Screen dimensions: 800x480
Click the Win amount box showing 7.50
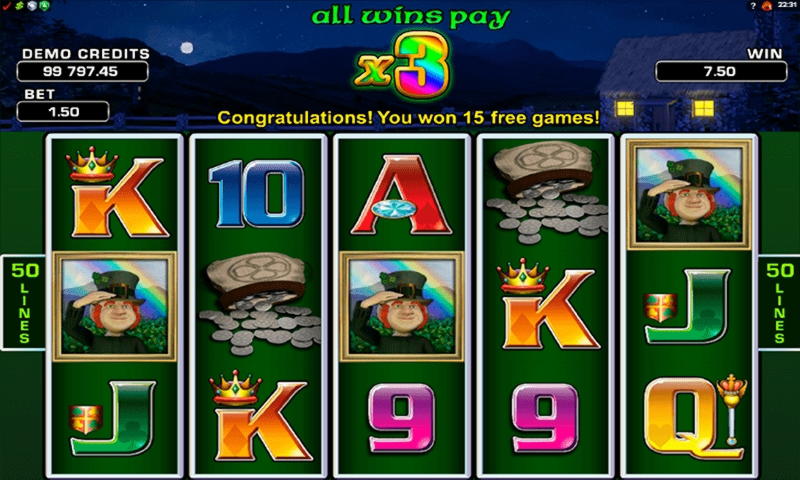tap(721, 71)
